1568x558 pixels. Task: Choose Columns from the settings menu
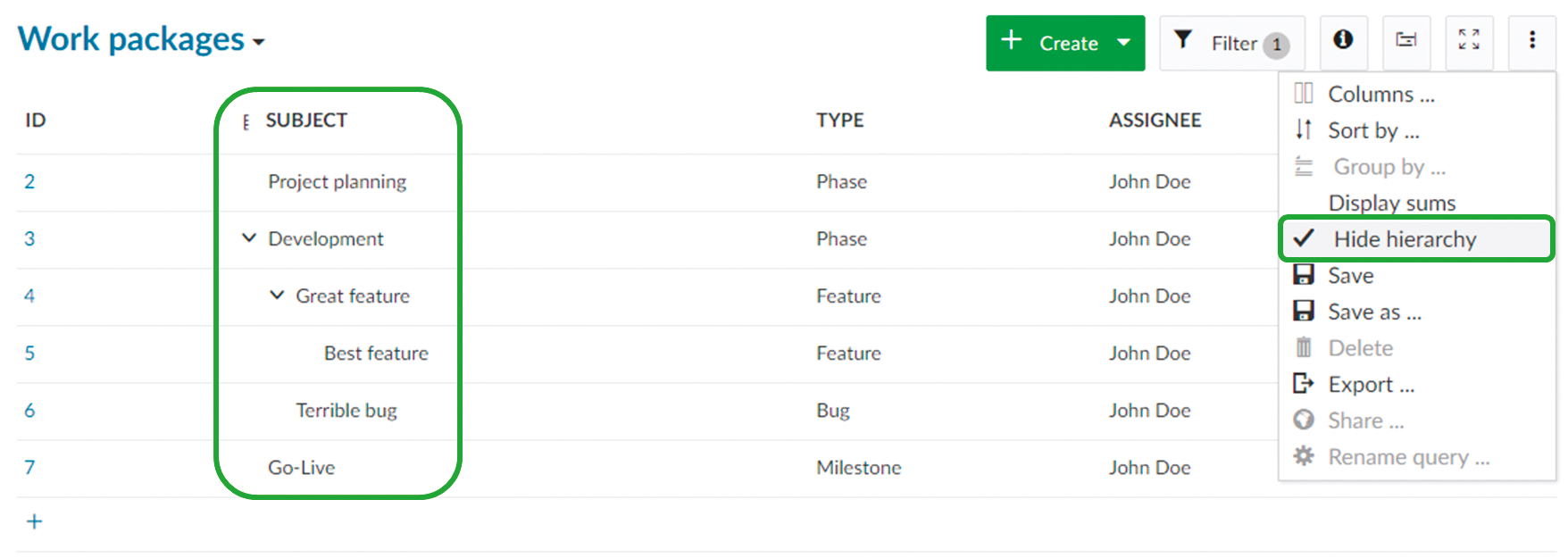1380,95
